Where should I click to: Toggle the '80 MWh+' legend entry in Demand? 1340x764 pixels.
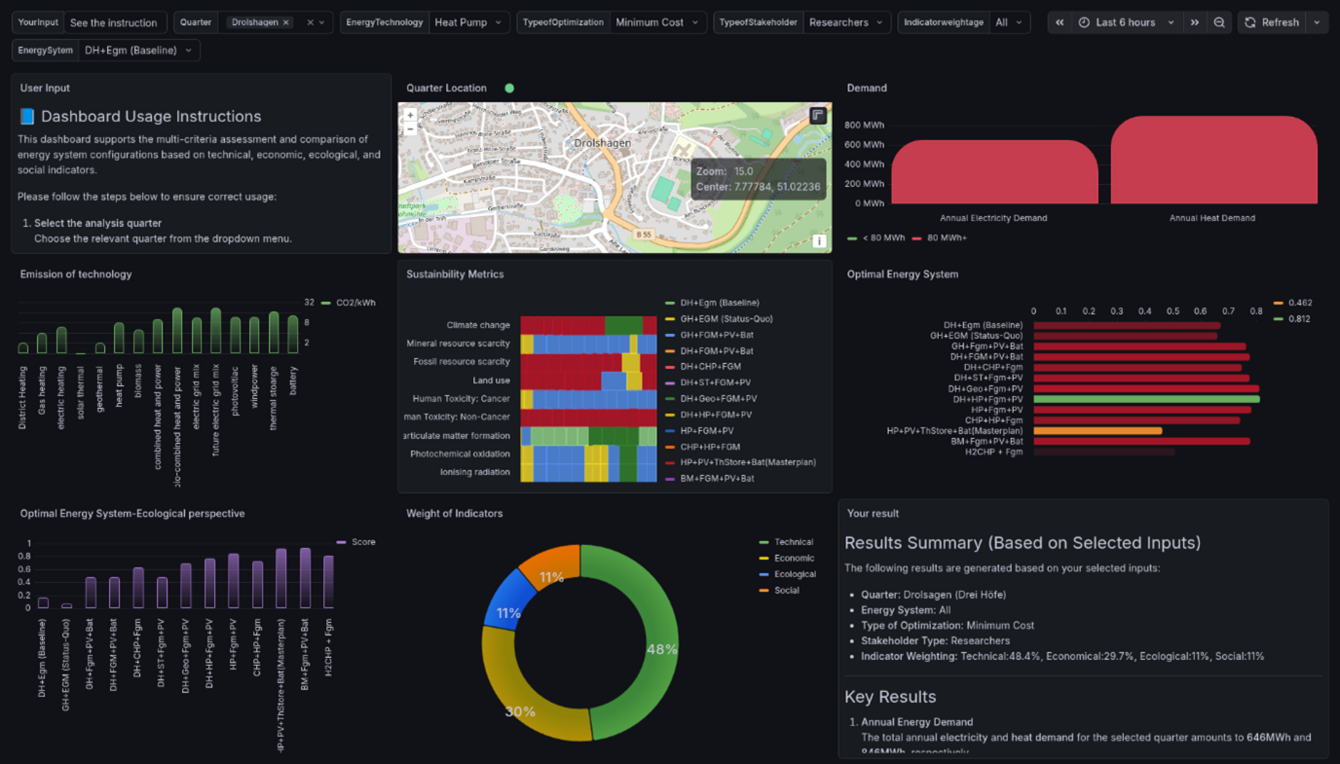[x=944, y=238]
